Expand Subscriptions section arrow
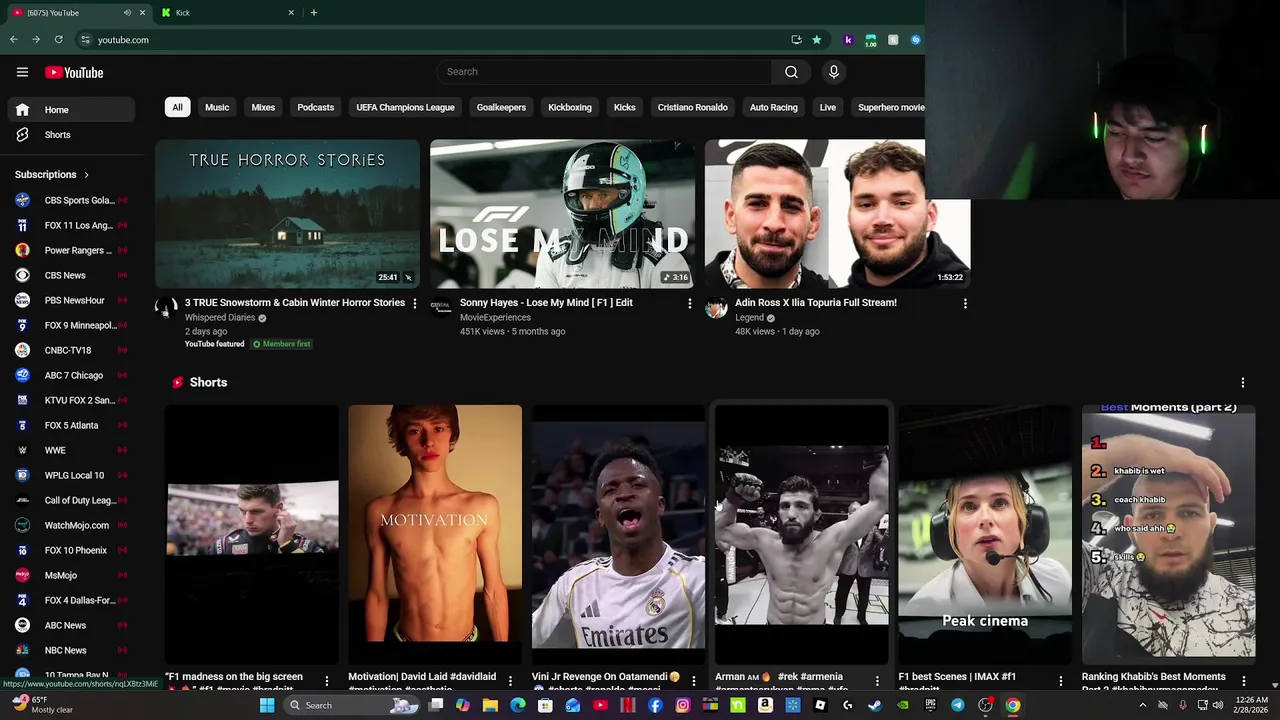The image size is (1280, 720). point(86,175)
